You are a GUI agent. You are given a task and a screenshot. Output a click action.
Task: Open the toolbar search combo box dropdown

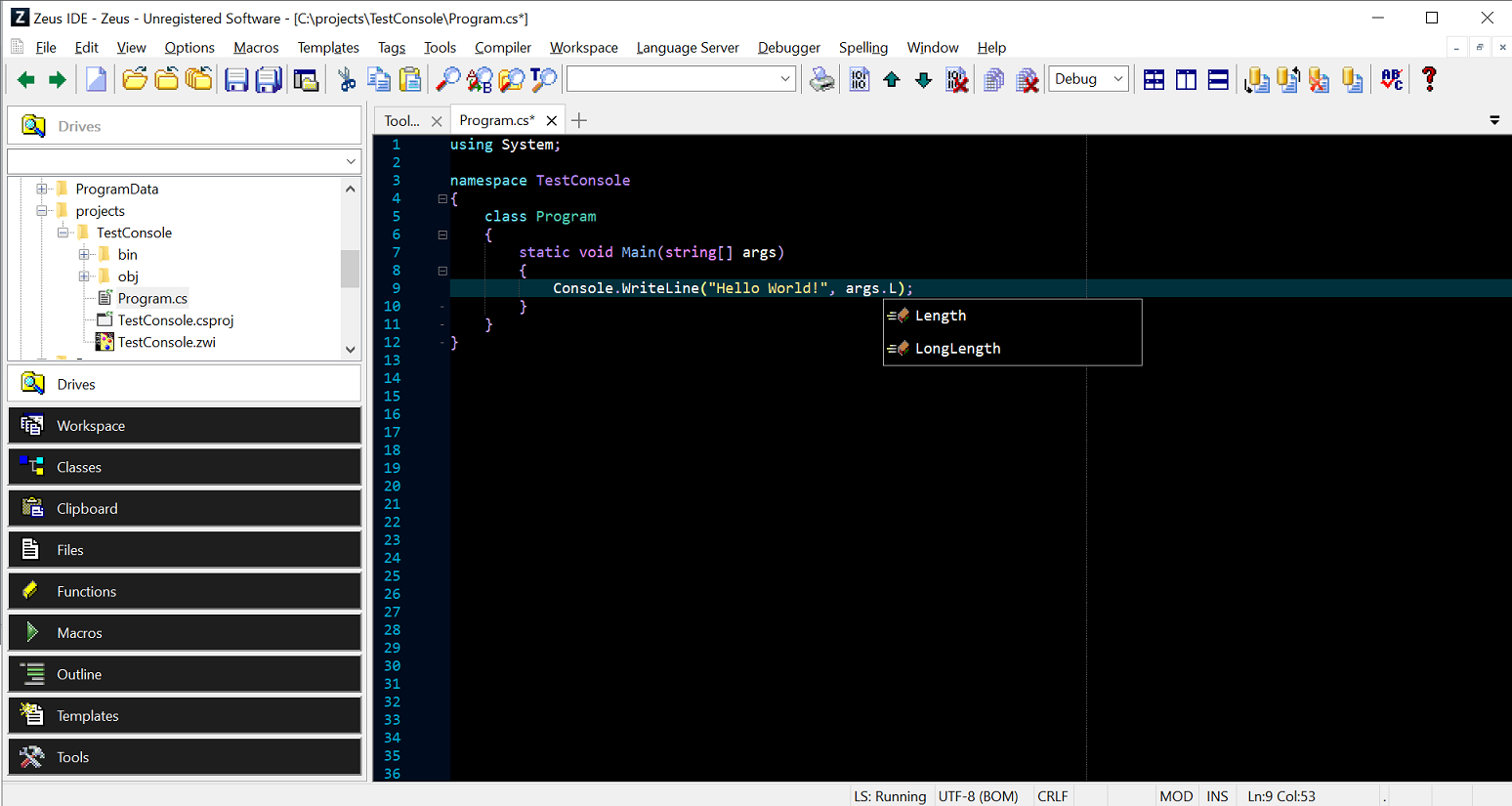tap(785, 79)
